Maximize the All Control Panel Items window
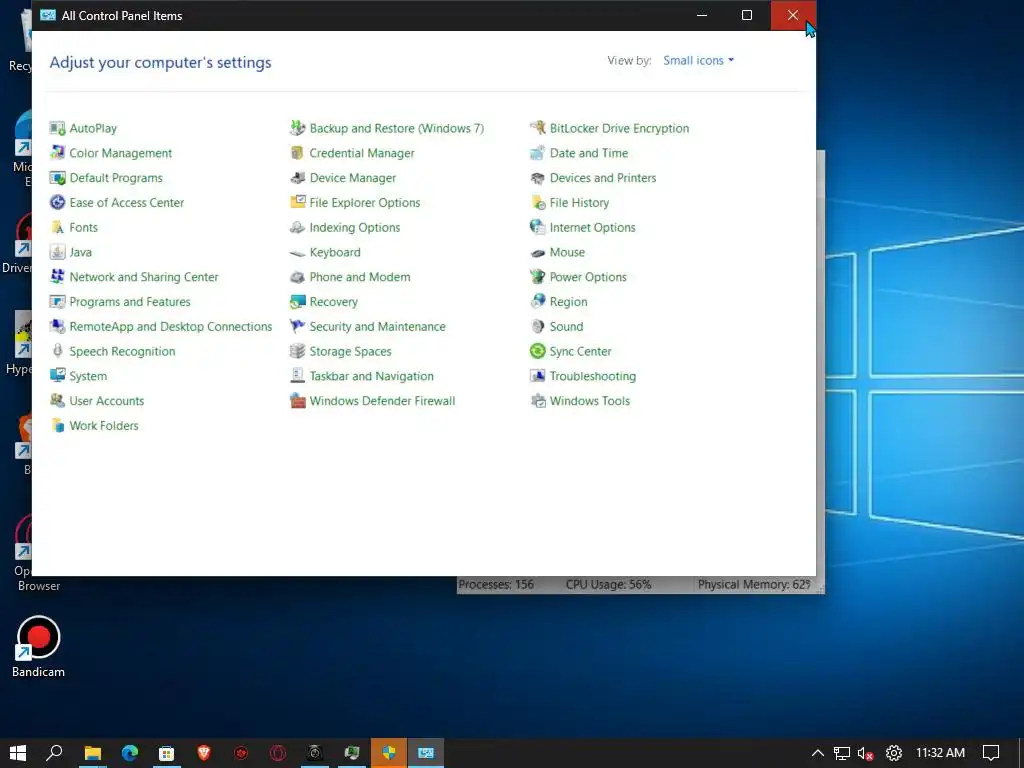This screenshot has width=1024, height=768. click(747, 15)
